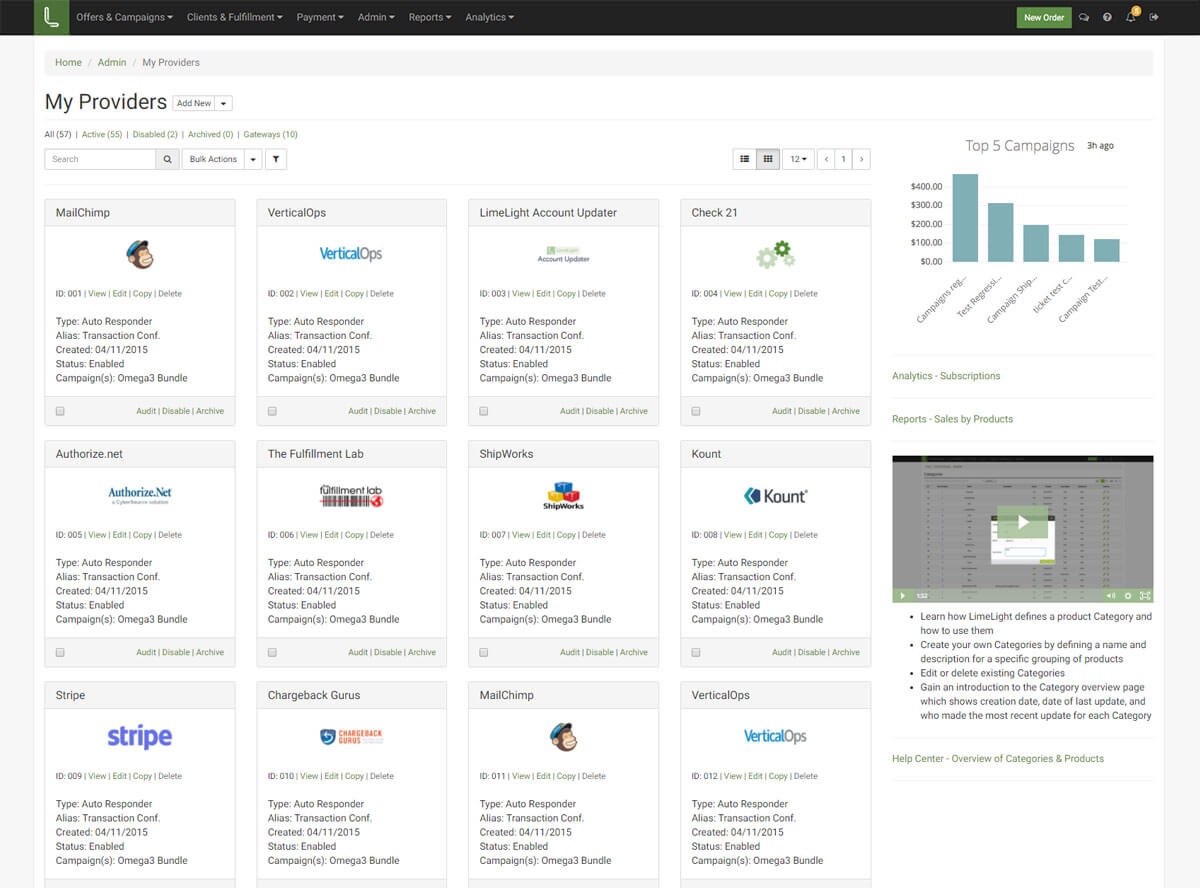
Task: Click the Authorize.Net logo
Action: click(140, 495)
